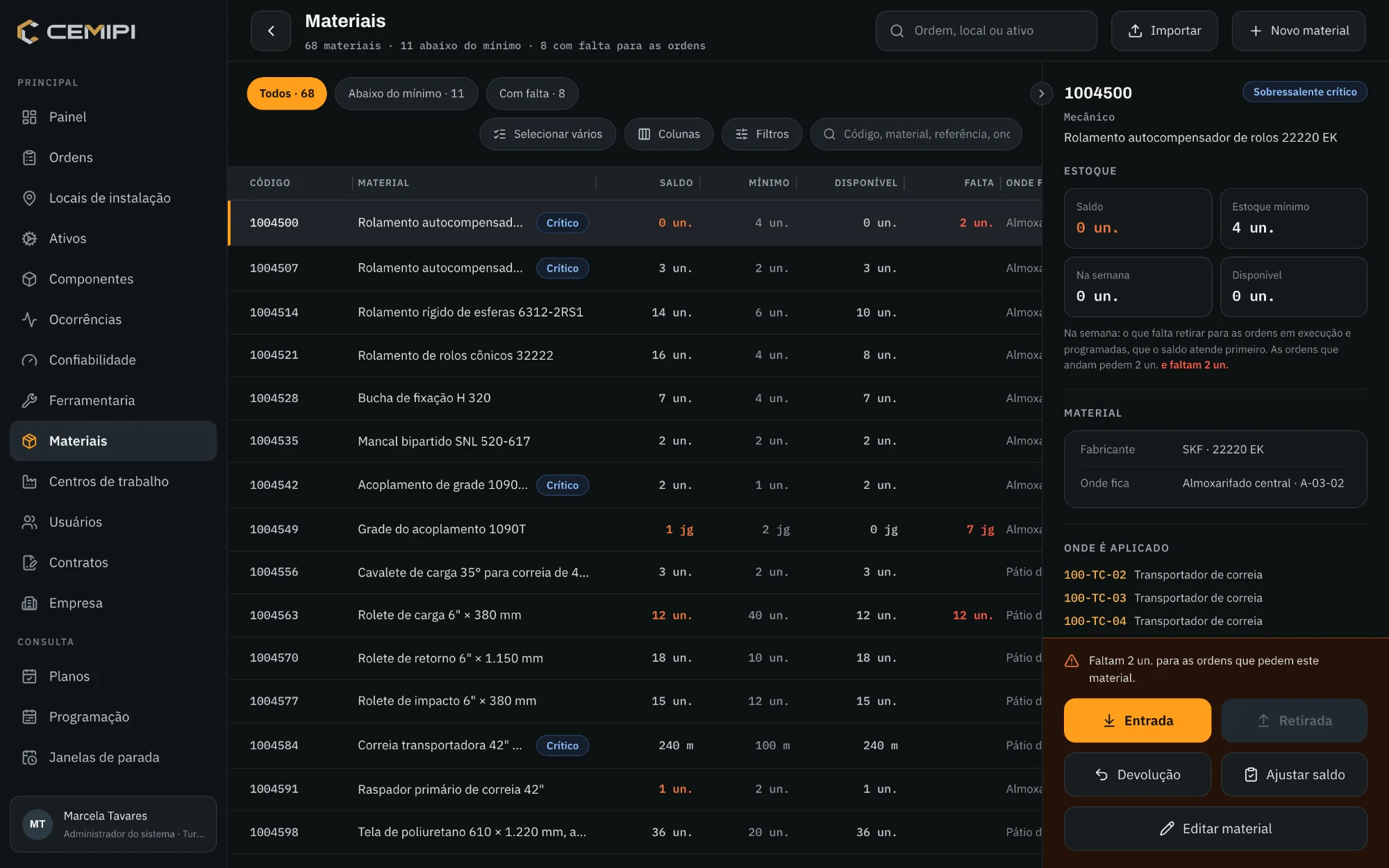Screen dimensions: 1389x868
Task: Click the CEMIPI logo
Action: (x=76, y=31)
